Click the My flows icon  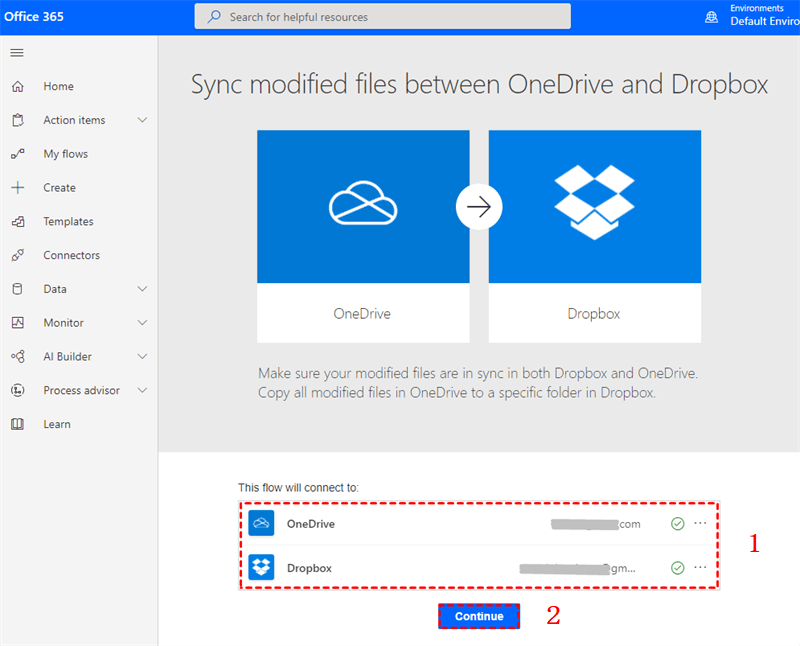coord(18,154)
